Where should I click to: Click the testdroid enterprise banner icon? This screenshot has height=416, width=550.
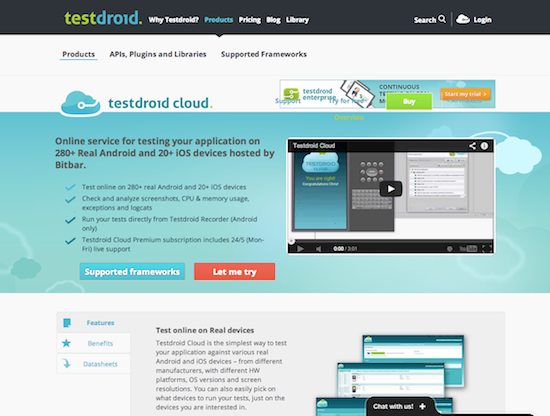tap(291, 94)
